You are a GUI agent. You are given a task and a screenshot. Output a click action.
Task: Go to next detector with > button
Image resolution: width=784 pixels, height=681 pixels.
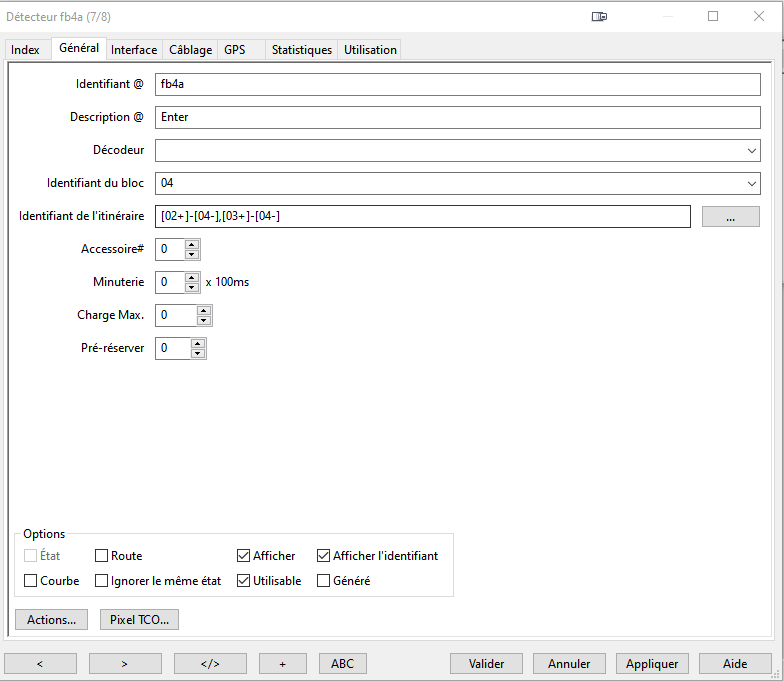(x=125, y=663)
